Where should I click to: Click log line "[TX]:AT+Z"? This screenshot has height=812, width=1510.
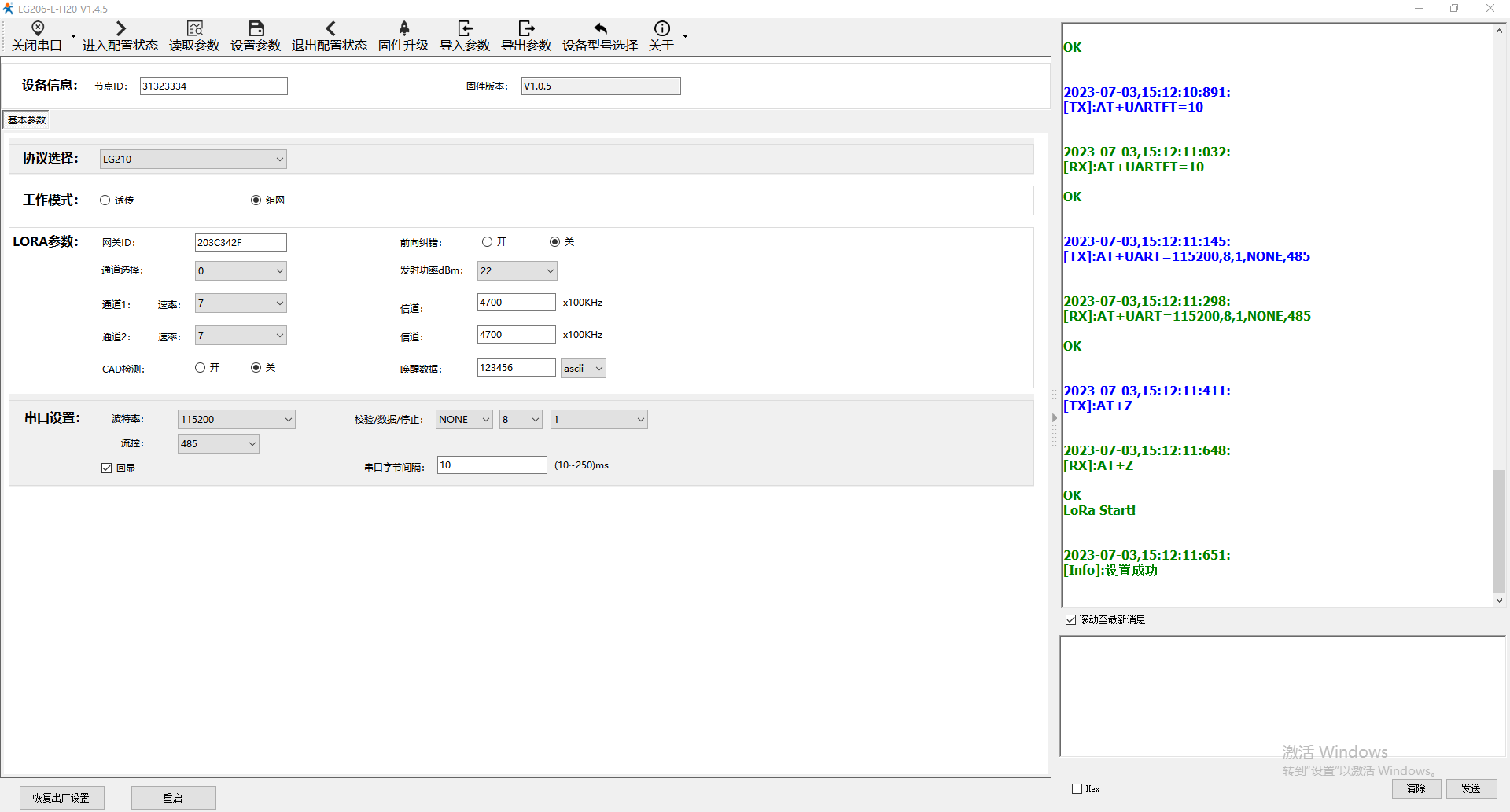(x=1098, y=406)
